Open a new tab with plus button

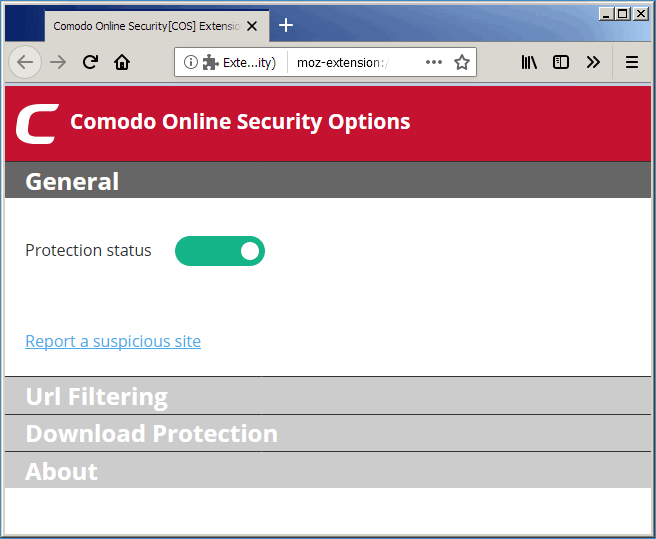click(286, 26)
